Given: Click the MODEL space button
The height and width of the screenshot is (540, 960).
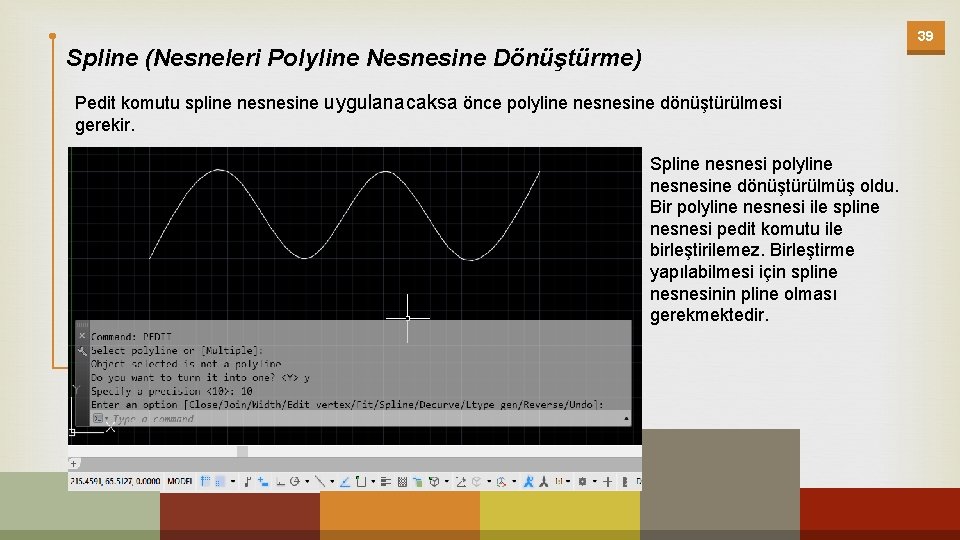Looking at the screenshot, I should tap(180, 481).
